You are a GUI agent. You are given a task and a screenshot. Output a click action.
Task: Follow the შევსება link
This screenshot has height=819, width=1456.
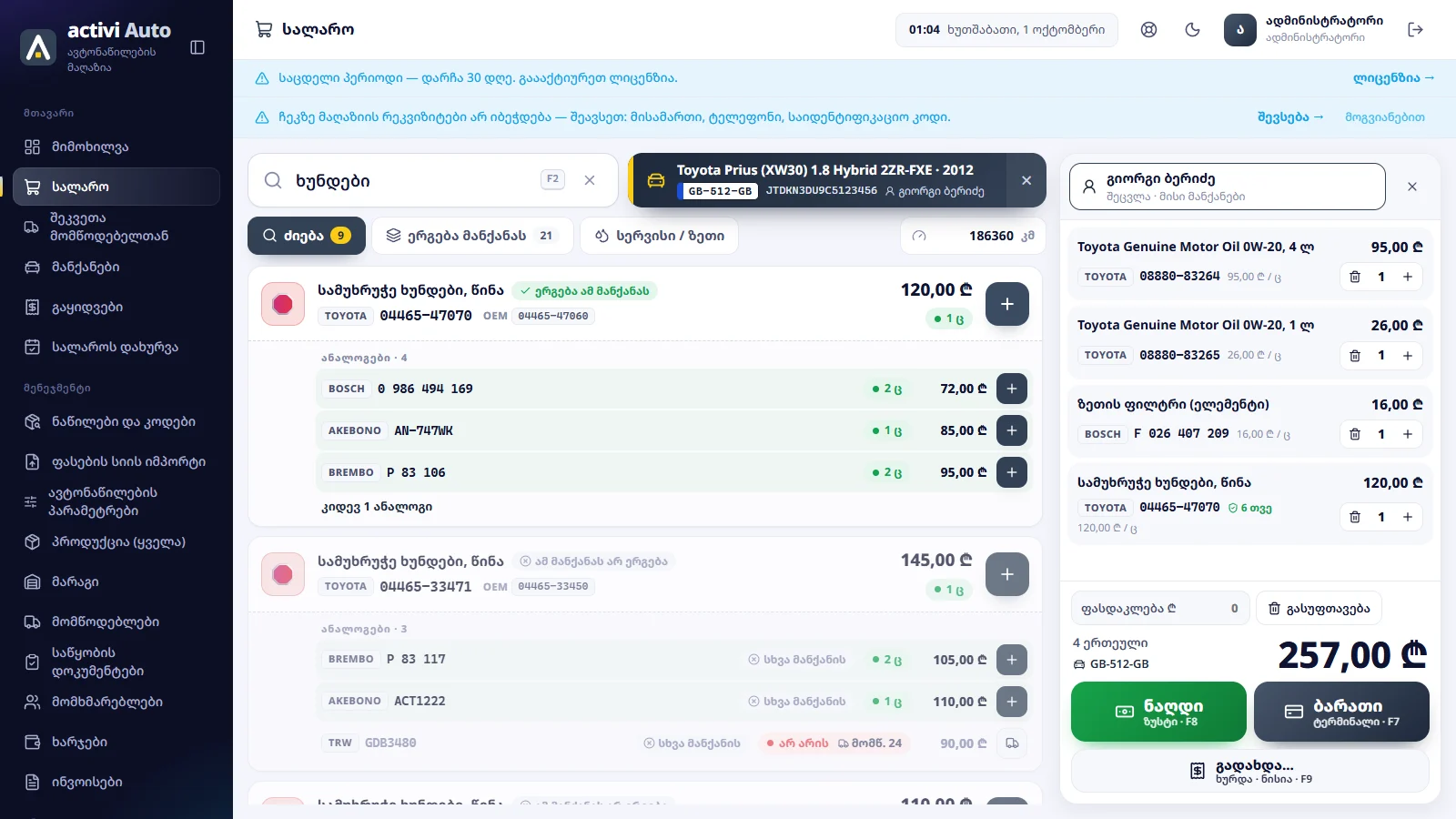(x=1290, y=117)
